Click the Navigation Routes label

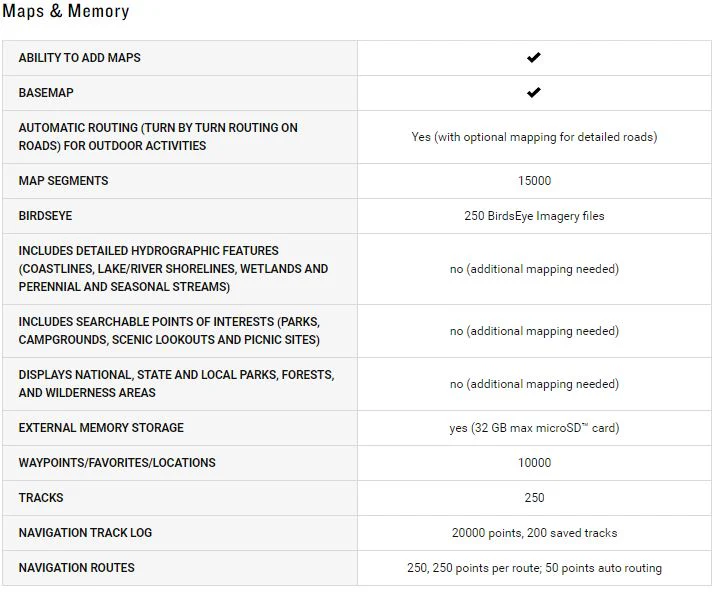coord(77,568)
